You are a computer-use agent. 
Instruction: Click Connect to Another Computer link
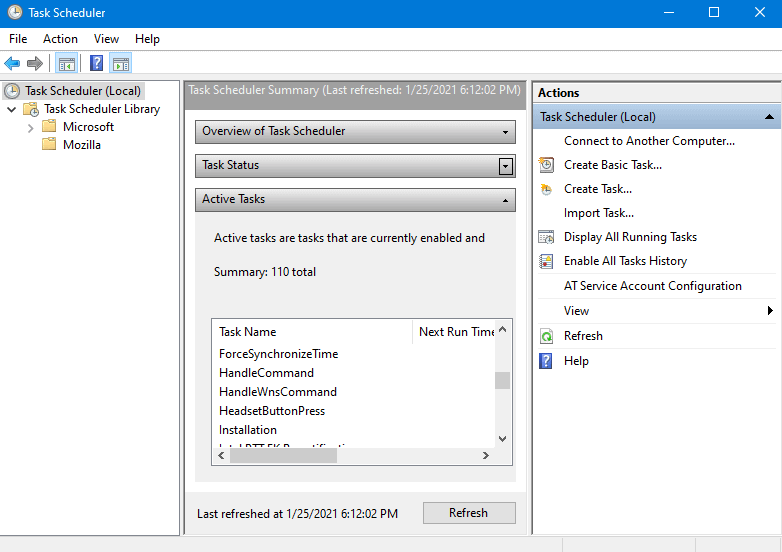649,141
